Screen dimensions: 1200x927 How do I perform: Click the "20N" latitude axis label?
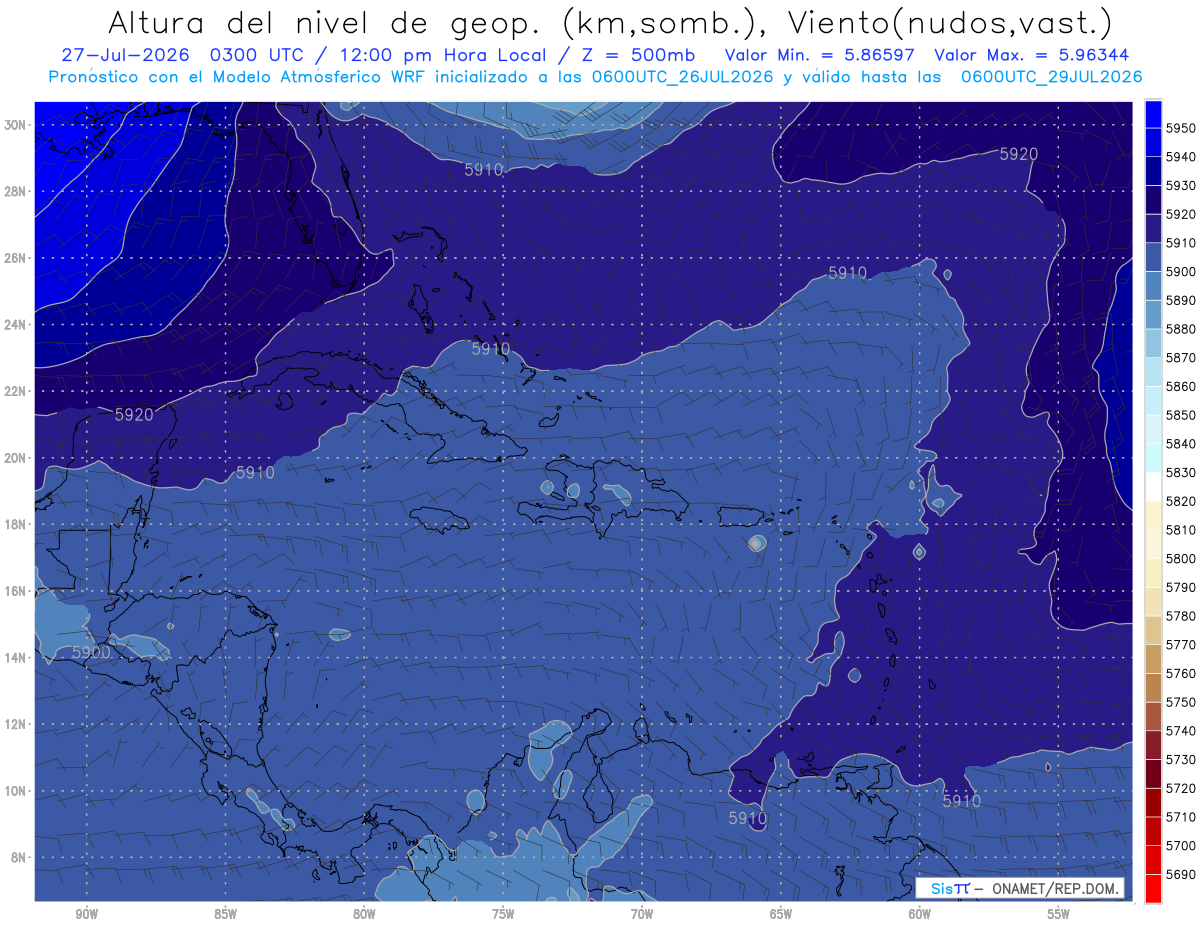pos(16,458)
